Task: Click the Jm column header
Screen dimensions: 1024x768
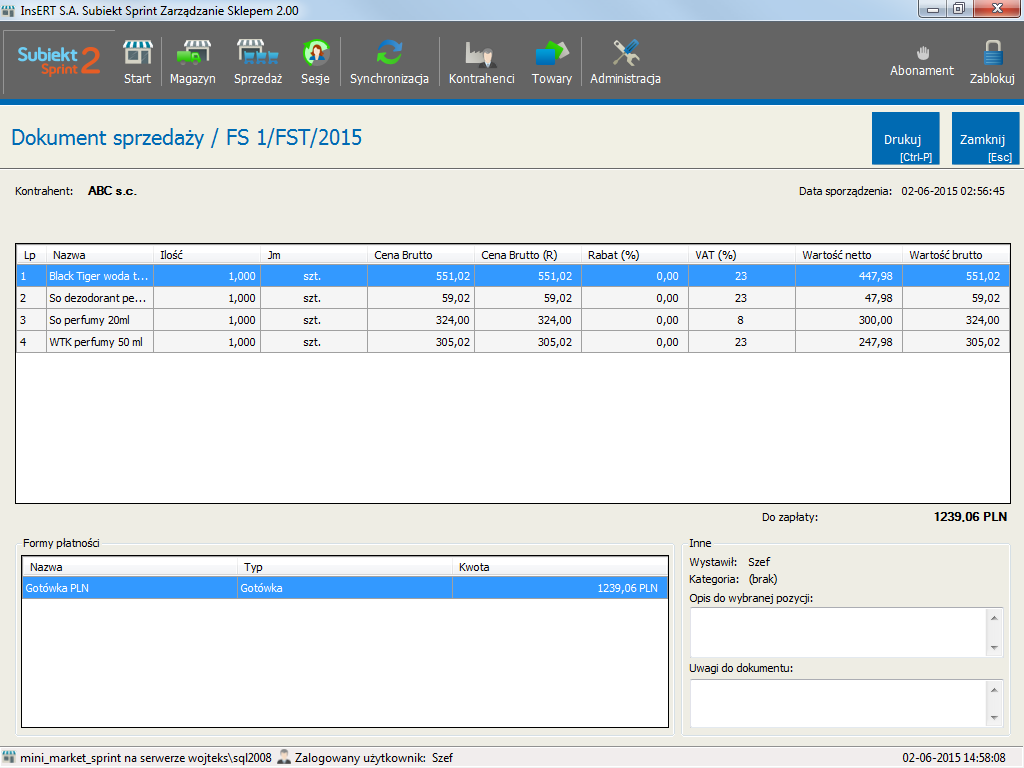Action: tap(314, 255)
